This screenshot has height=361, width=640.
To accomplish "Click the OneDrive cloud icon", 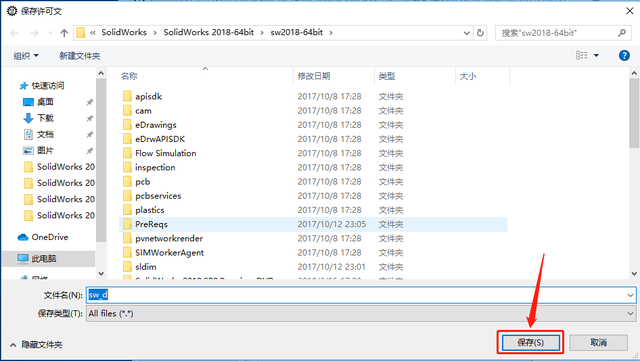I will pos(23,237).
